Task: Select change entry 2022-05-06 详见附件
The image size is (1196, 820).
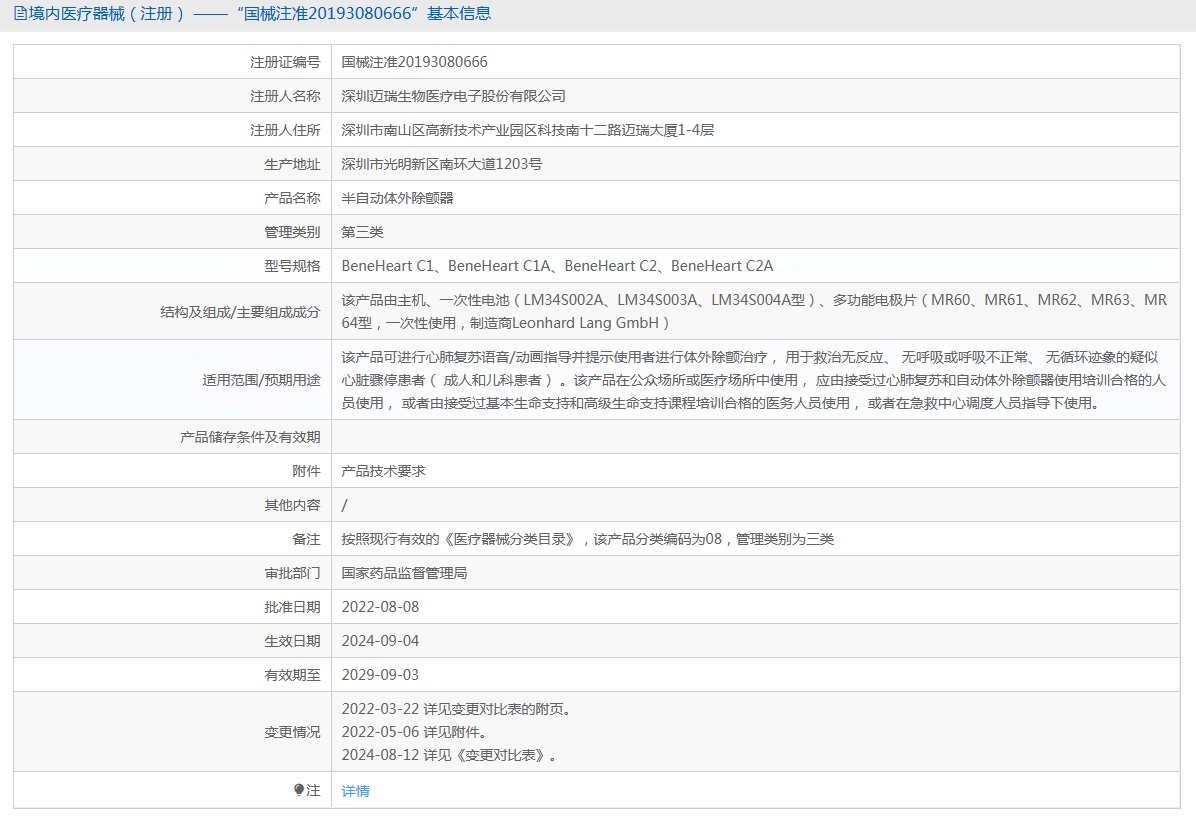Action: [x=414, y=732]
